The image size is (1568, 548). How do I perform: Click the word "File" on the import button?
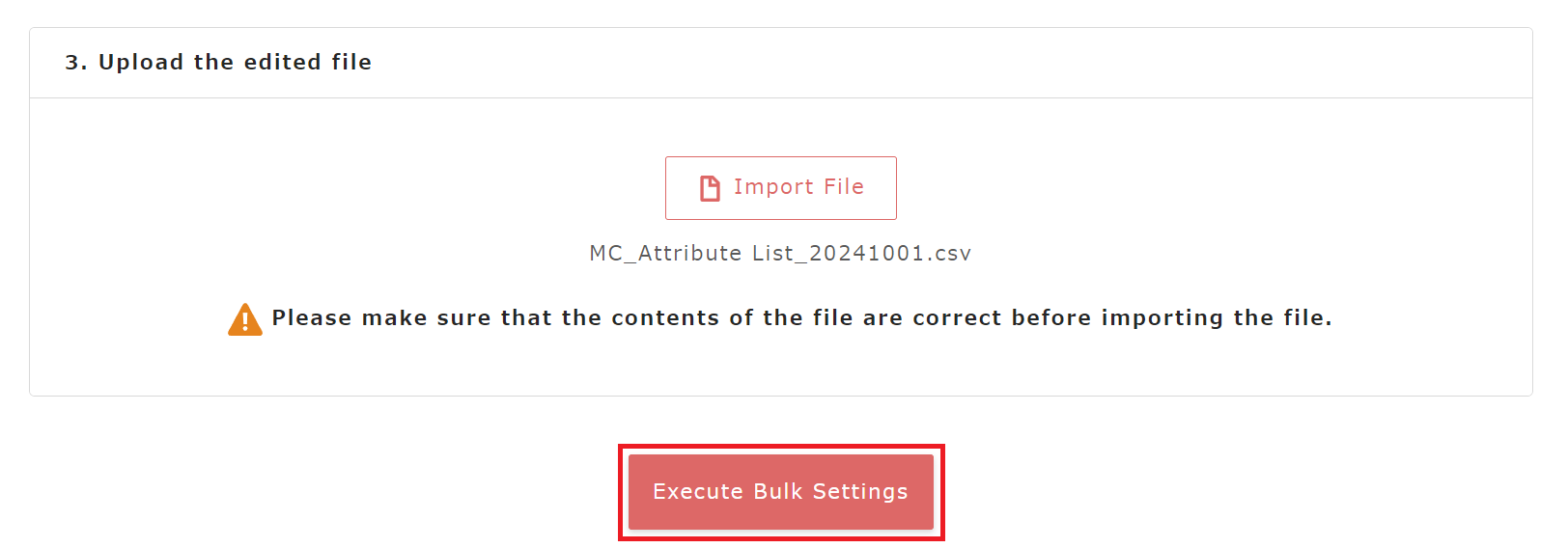point(844,187)
